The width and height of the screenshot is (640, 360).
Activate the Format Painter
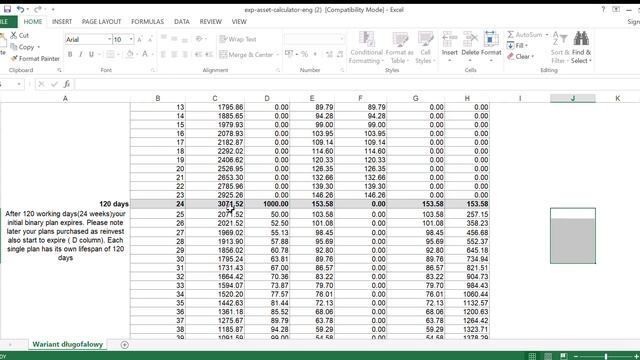pyautogui.click(x=35, y=59)
